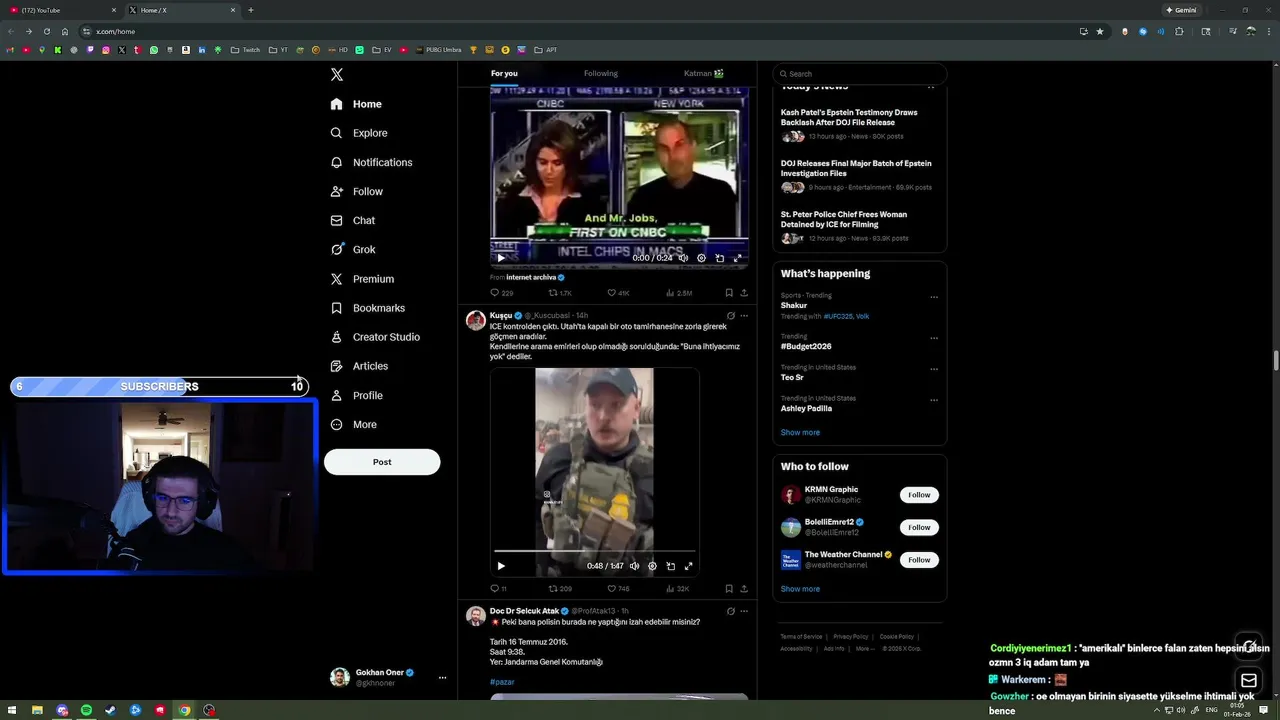Repost the post with 1.7K reposts
Viewport: 1280px width, 720px height.
560,293
